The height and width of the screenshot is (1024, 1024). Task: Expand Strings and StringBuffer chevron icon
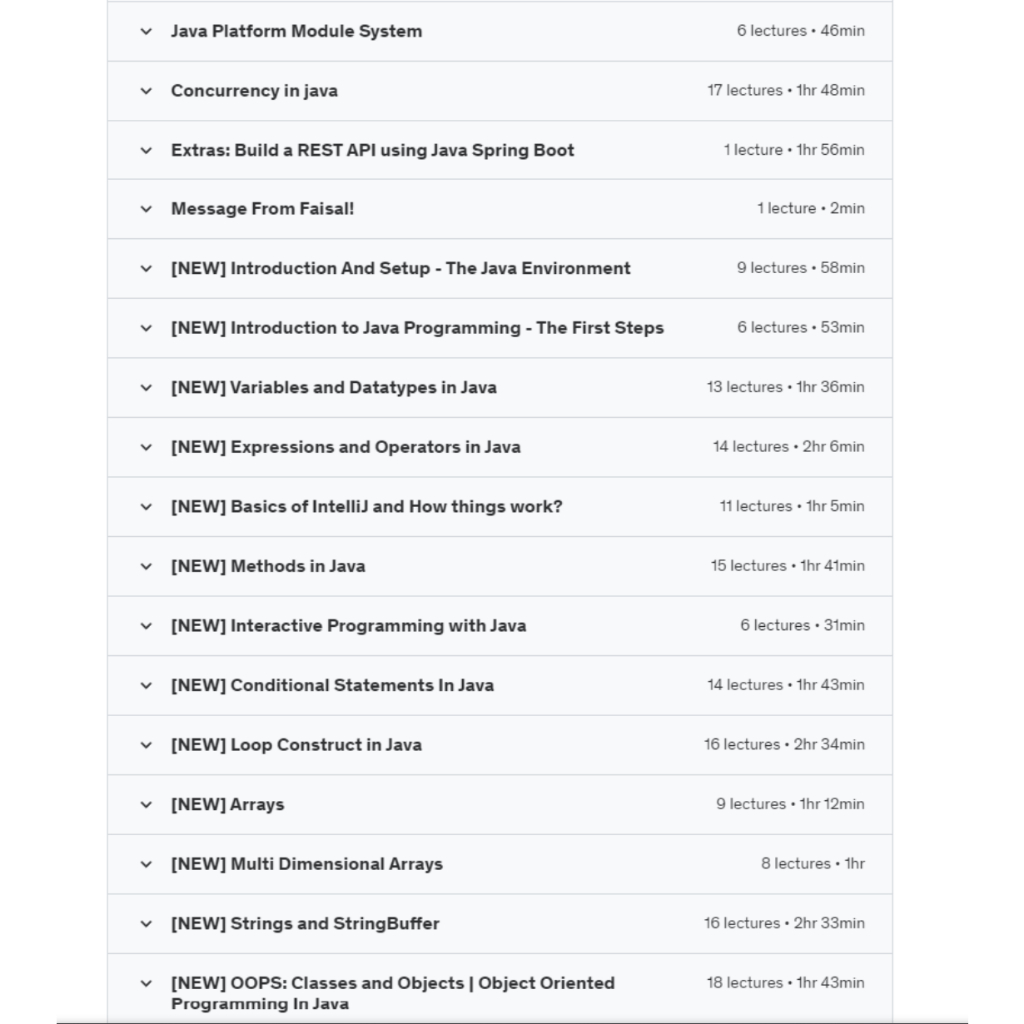[146, 924]
